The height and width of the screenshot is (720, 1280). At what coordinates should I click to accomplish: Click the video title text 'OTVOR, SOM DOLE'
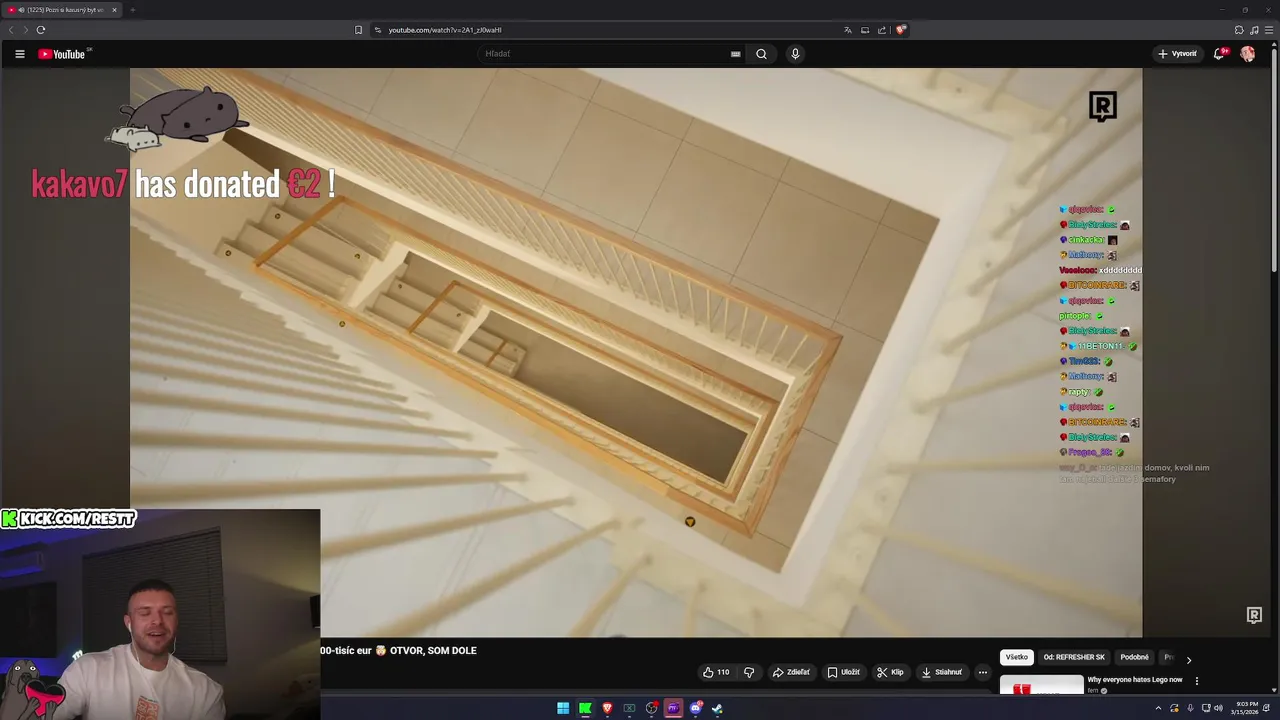coord(433,651)
